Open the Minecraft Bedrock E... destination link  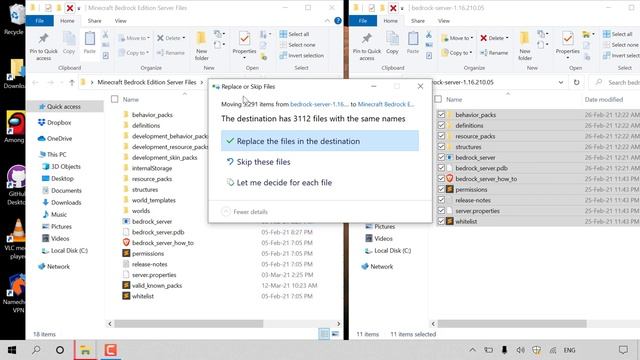coord(386,104)
